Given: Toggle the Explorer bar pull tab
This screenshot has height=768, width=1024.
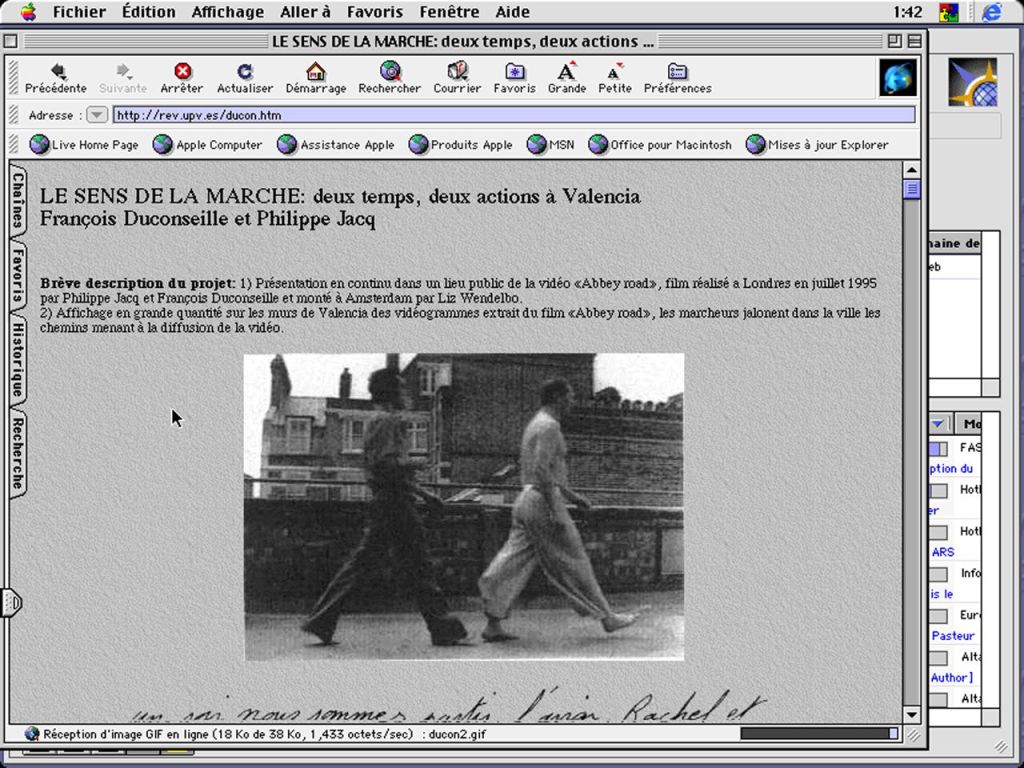Looking at the screenshot, I should (11, 602).
